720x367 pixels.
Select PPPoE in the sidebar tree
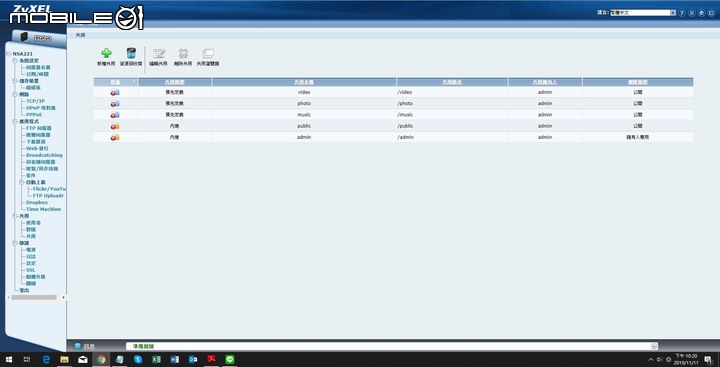tap(34, 114)
